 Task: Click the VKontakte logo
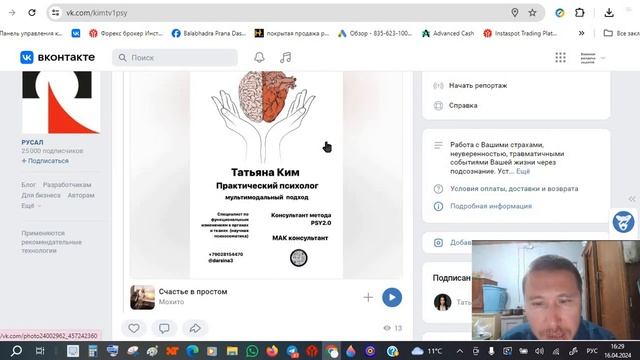coord(58,58)
